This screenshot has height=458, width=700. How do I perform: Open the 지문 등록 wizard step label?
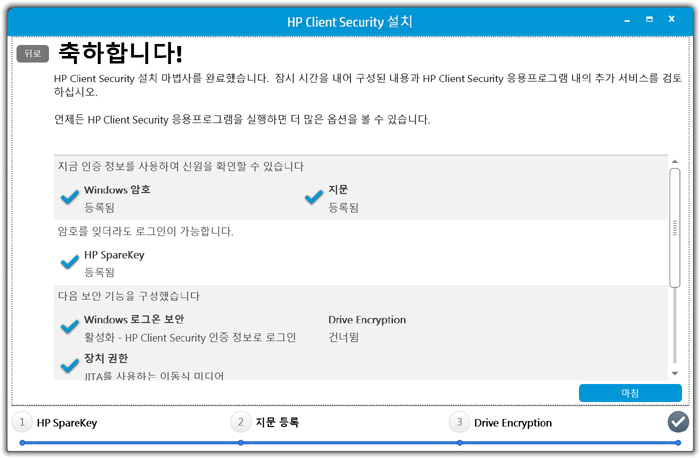click(277, 423)
